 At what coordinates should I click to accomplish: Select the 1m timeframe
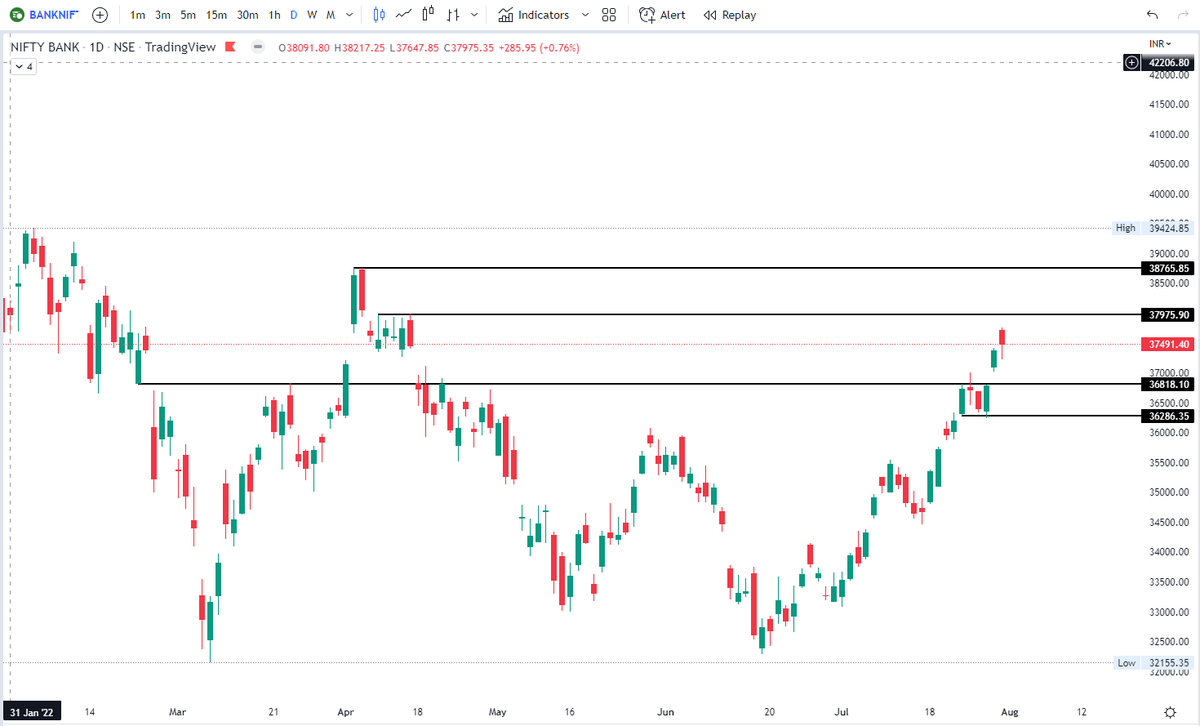(137, 15)
